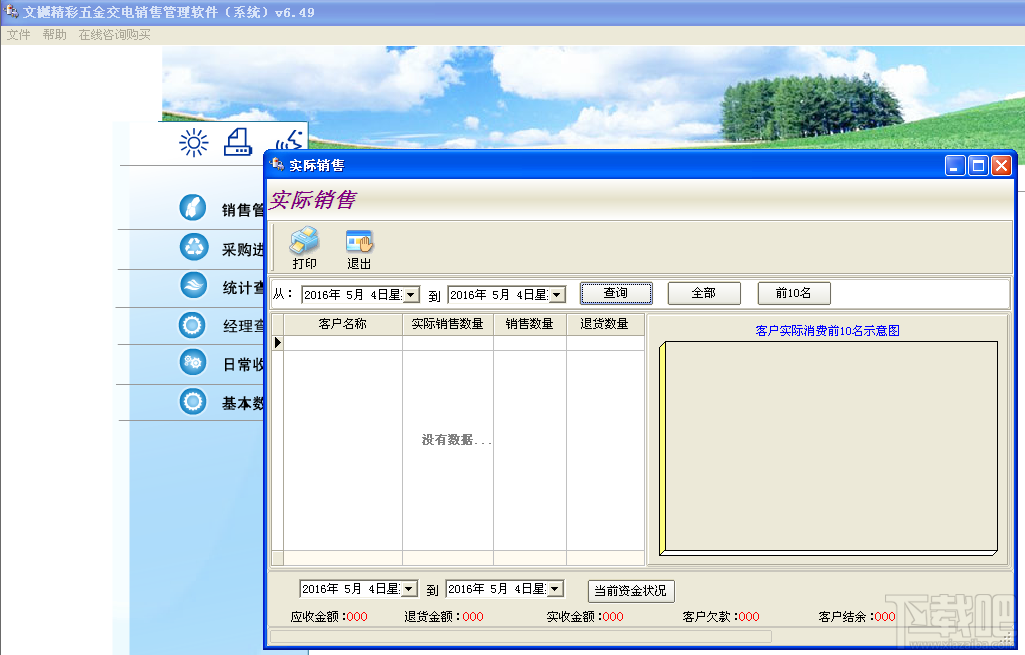Click the chart title 客户实际消费前10名示意图
This screenshot has width=1025, height=655.
(828, 331)
